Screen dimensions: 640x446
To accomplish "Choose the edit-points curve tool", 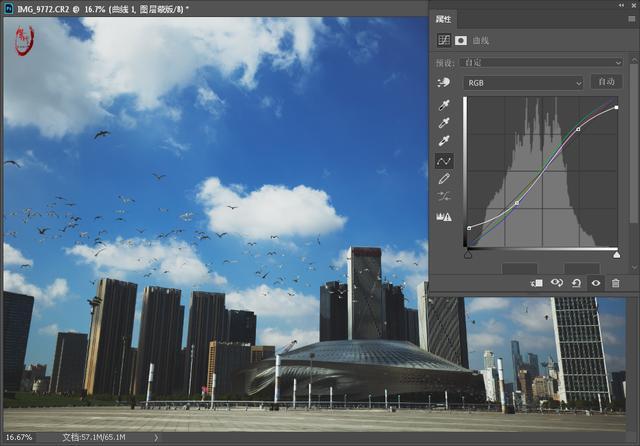I will point(445,161).
